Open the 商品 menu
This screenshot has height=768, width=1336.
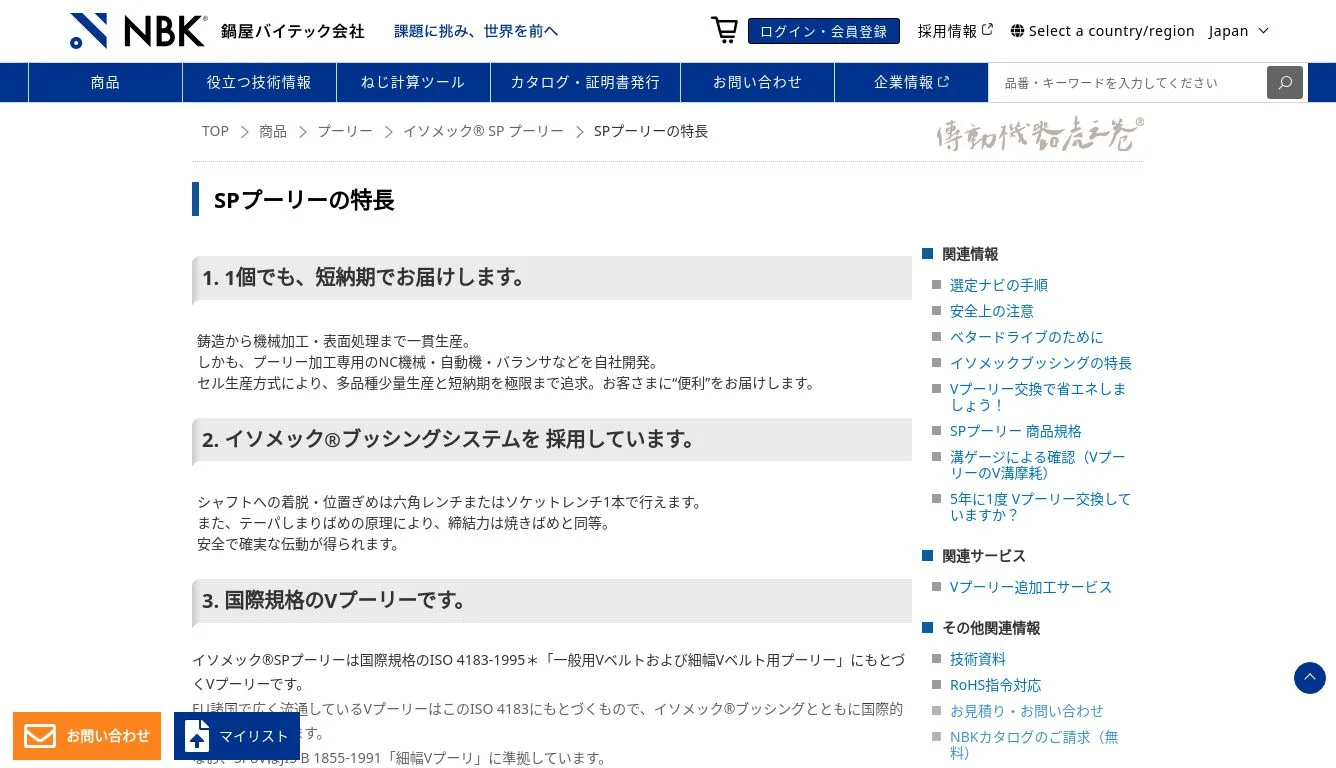[x=105, y=82]
